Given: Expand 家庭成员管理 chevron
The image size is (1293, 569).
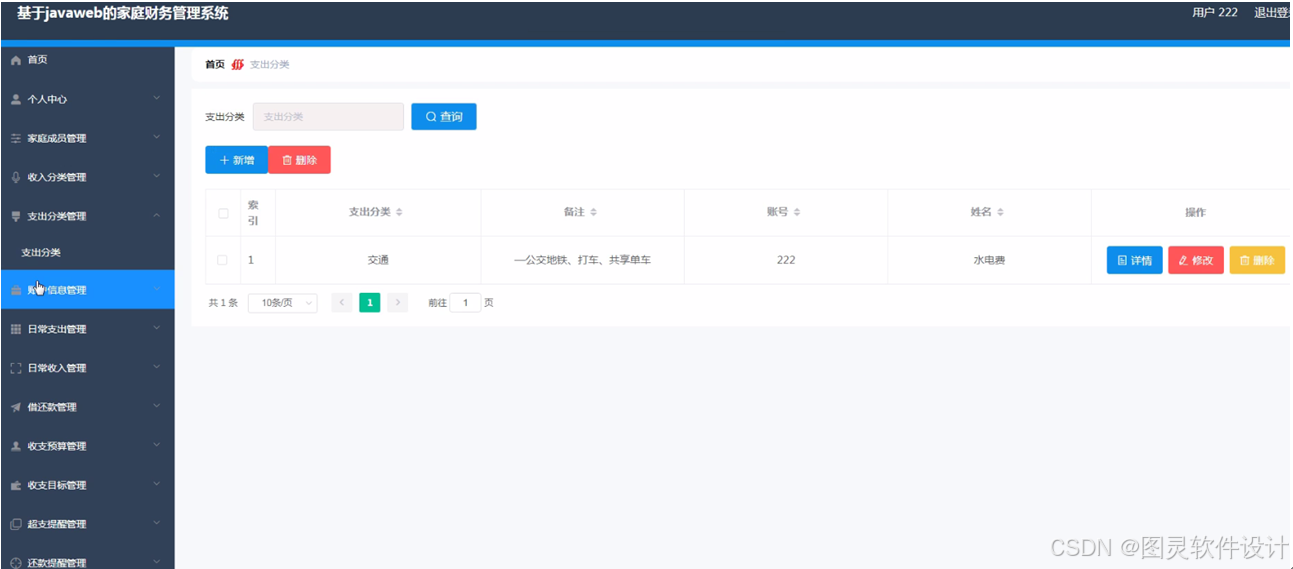Looking at the screenshot, I should pyautogui.click(x=157, y=137).
